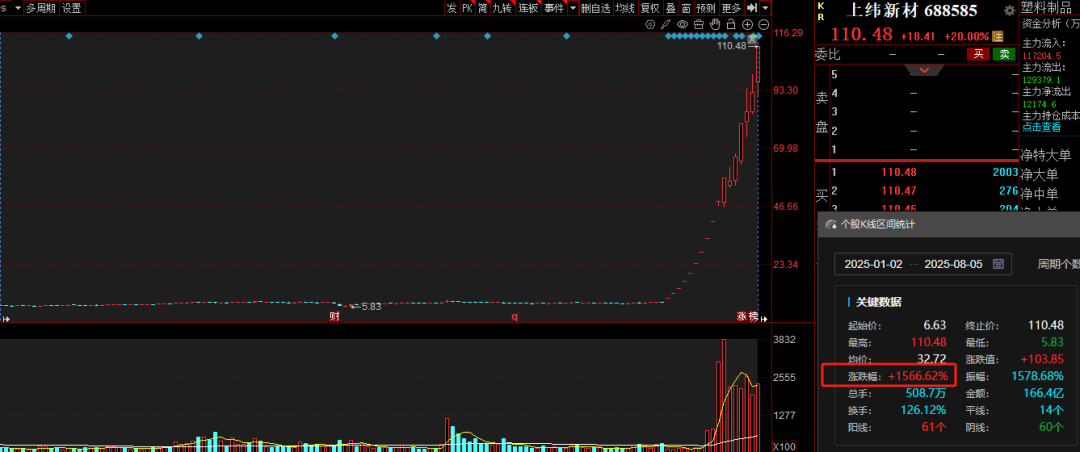This screenshot has height=452, width=1080.
Task: Click the 周期个数 label
Action: pos(1057,264)
